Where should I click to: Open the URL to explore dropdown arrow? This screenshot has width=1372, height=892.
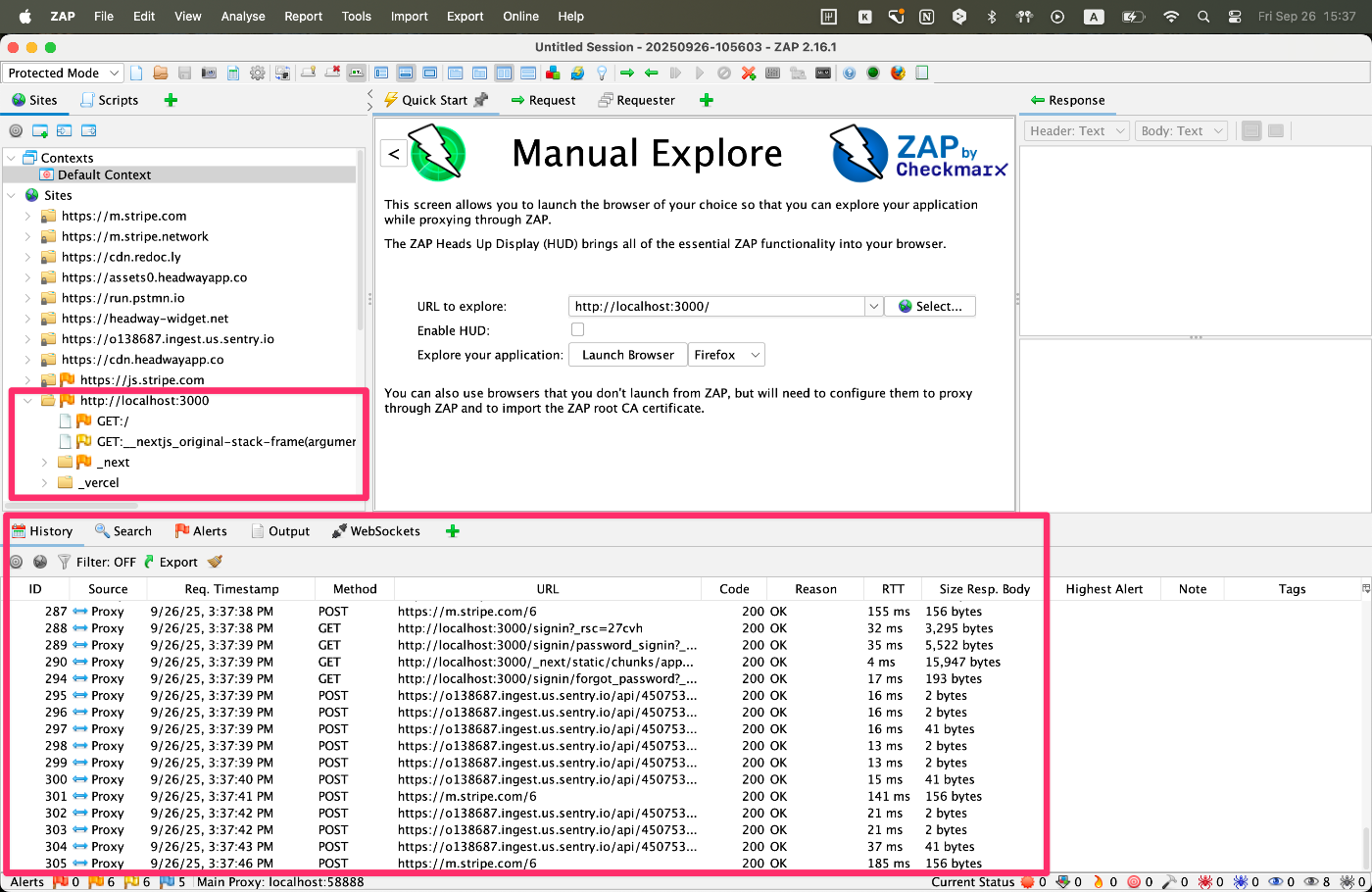click(x=873, y=306)
